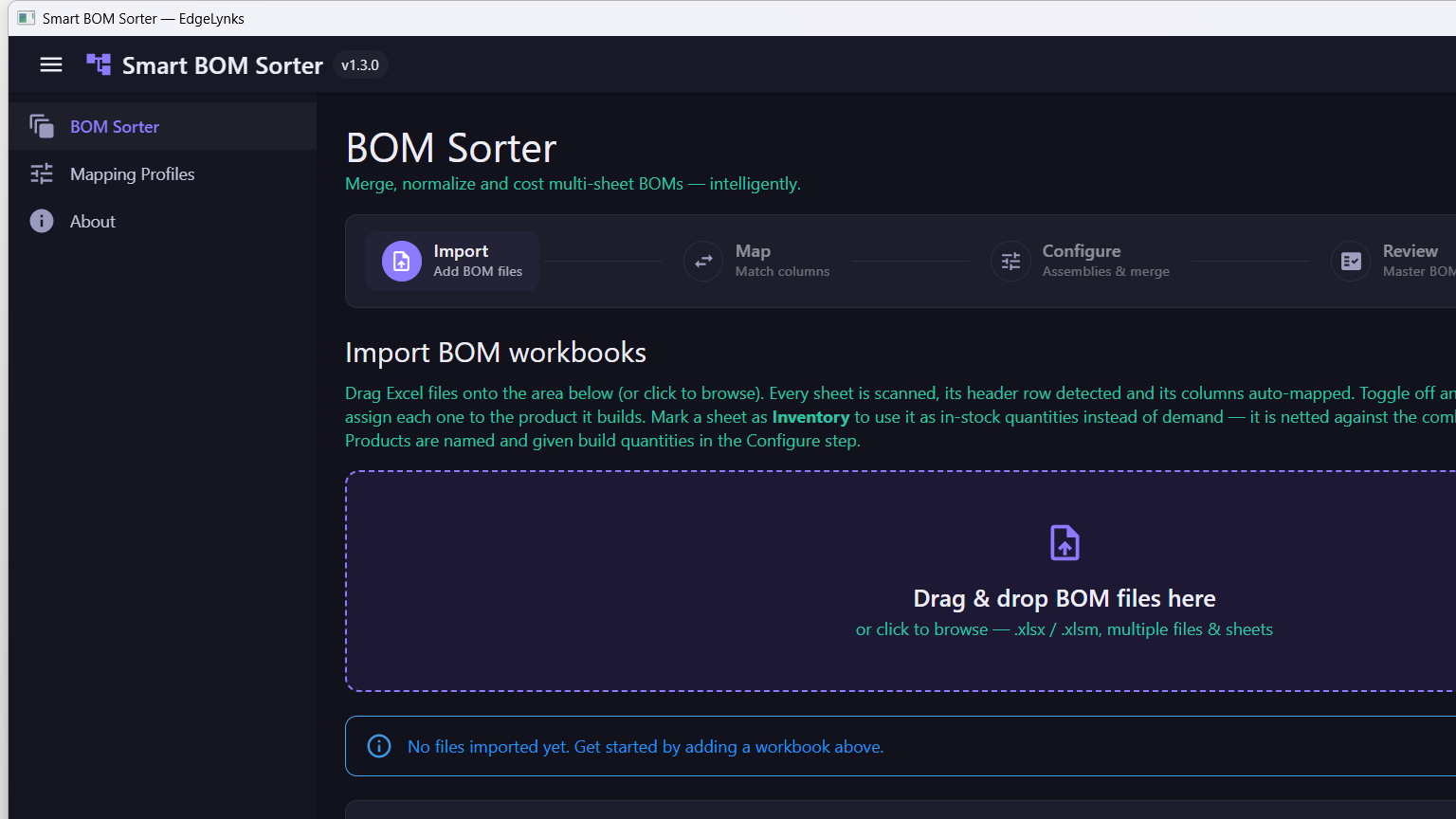The image size is (1456, 819).
Task: Open BOM Sorter in the sidebar
Action: click(163, 126)
